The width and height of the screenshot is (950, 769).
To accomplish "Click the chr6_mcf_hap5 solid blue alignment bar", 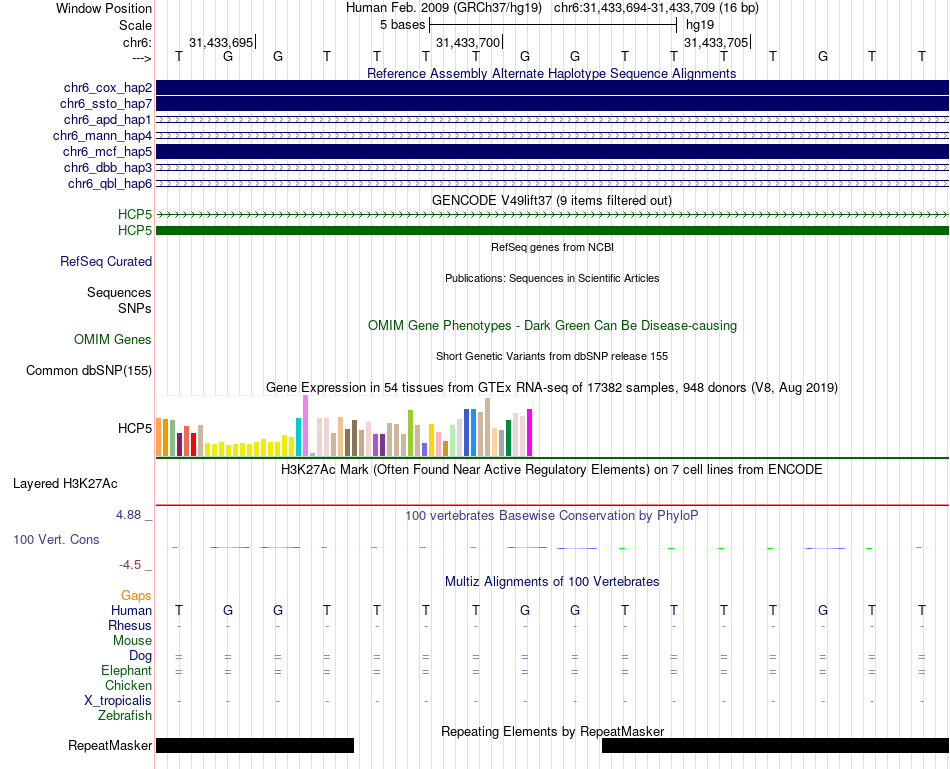I will coord(552,151).
